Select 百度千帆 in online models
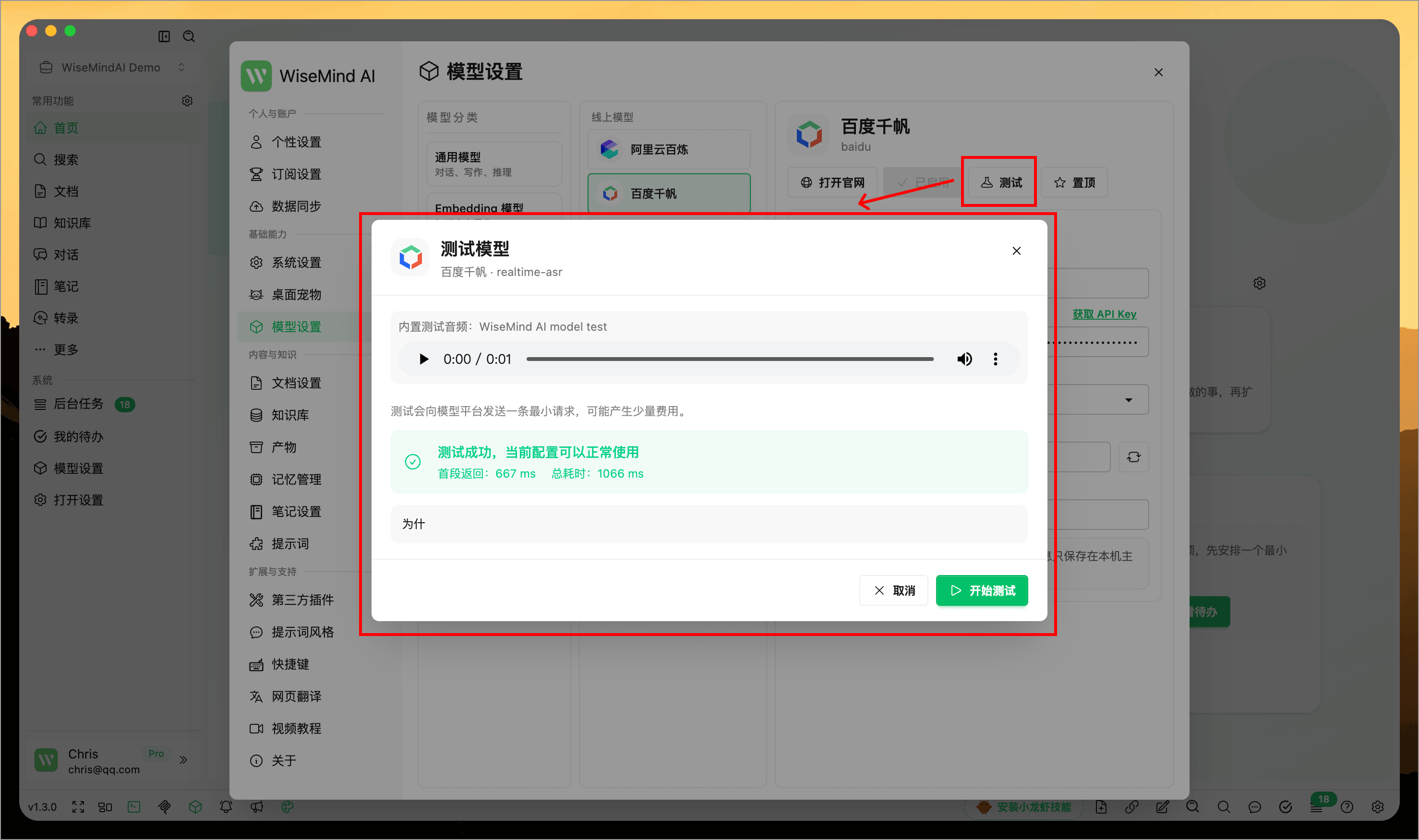The image size is (1419, 840). 669,193
